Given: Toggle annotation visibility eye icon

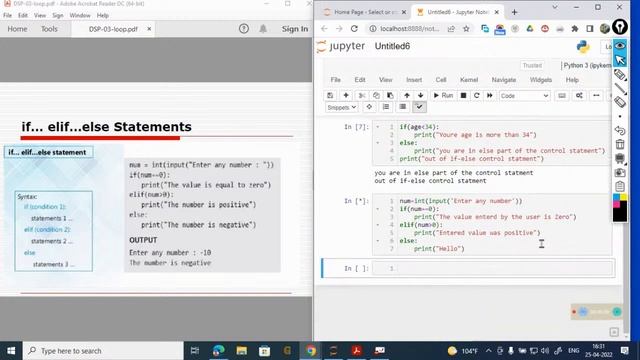Looking at the screenshot, I should (x=620, y=45).
